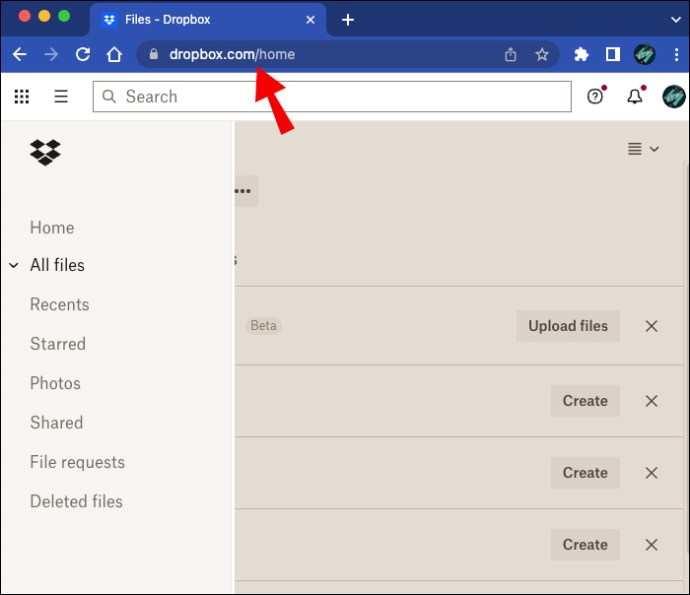Open the account avatar menu
The width and height of the screenshot is (690, 595).
673,97
